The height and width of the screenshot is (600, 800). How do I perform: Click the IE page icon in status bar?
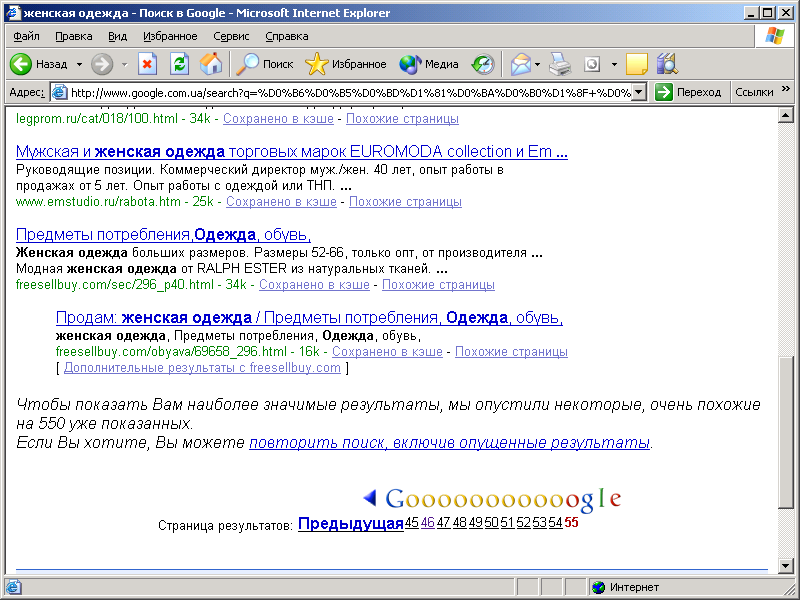(13, 587)
